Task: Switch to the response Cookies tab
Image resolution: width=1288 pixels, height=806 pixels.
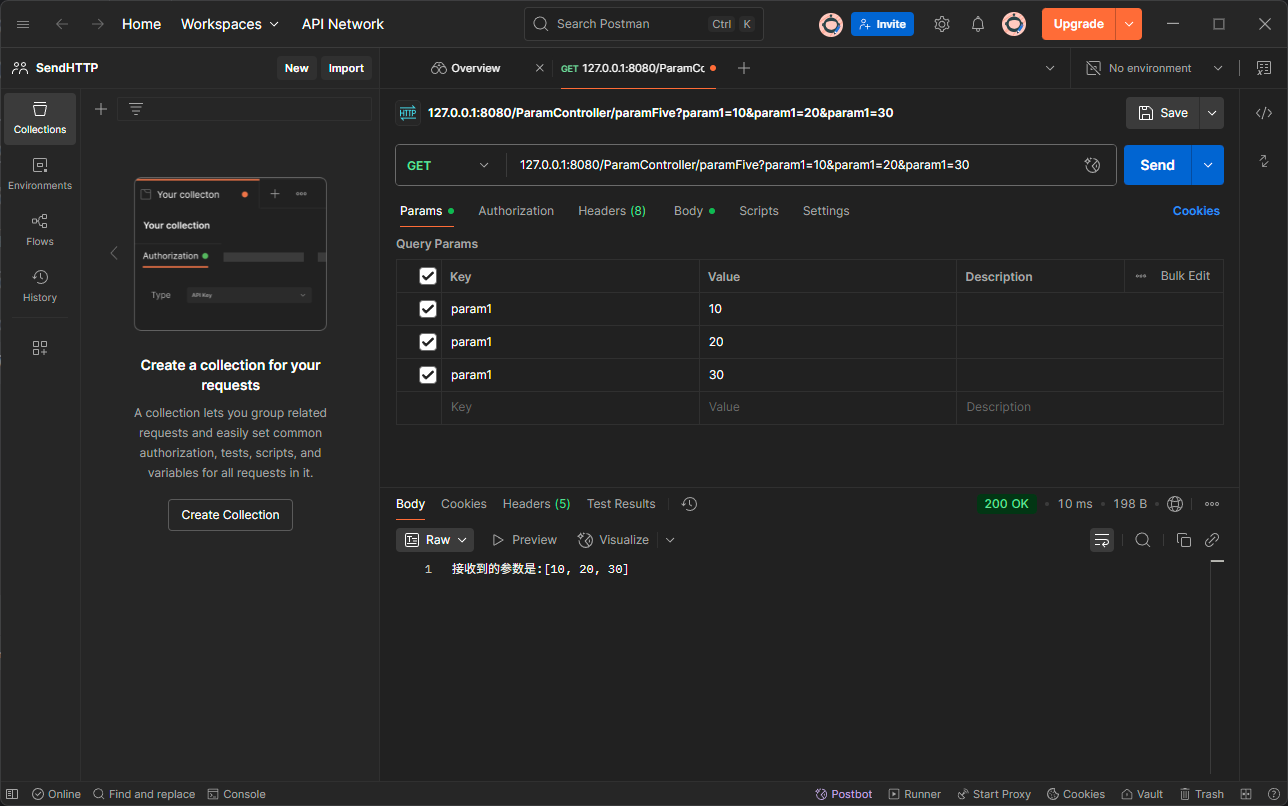Action: [x=464, y=504]
